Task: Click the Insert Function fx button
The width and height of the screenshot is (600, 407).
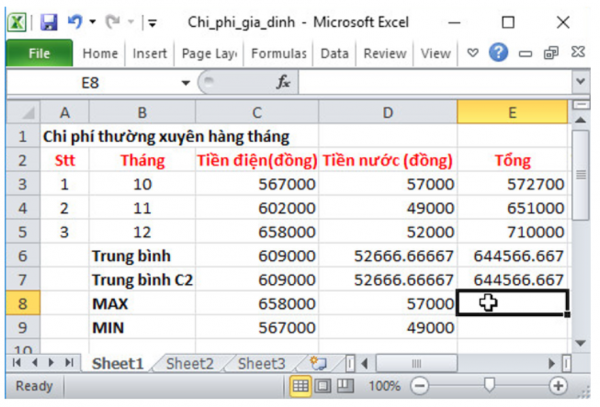Action: pos(283,82)
